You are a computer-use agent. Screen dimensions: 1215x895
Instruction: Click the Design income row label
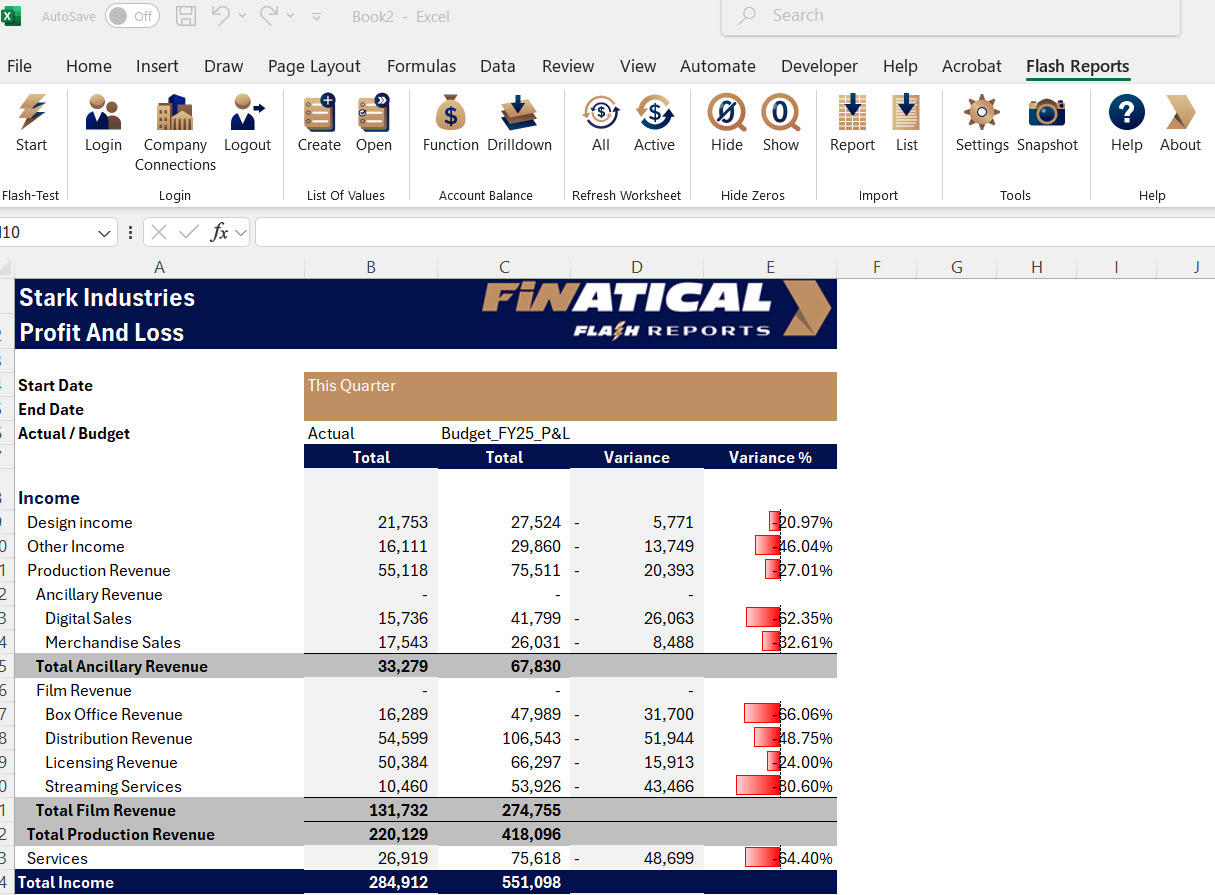coord(80,522)
